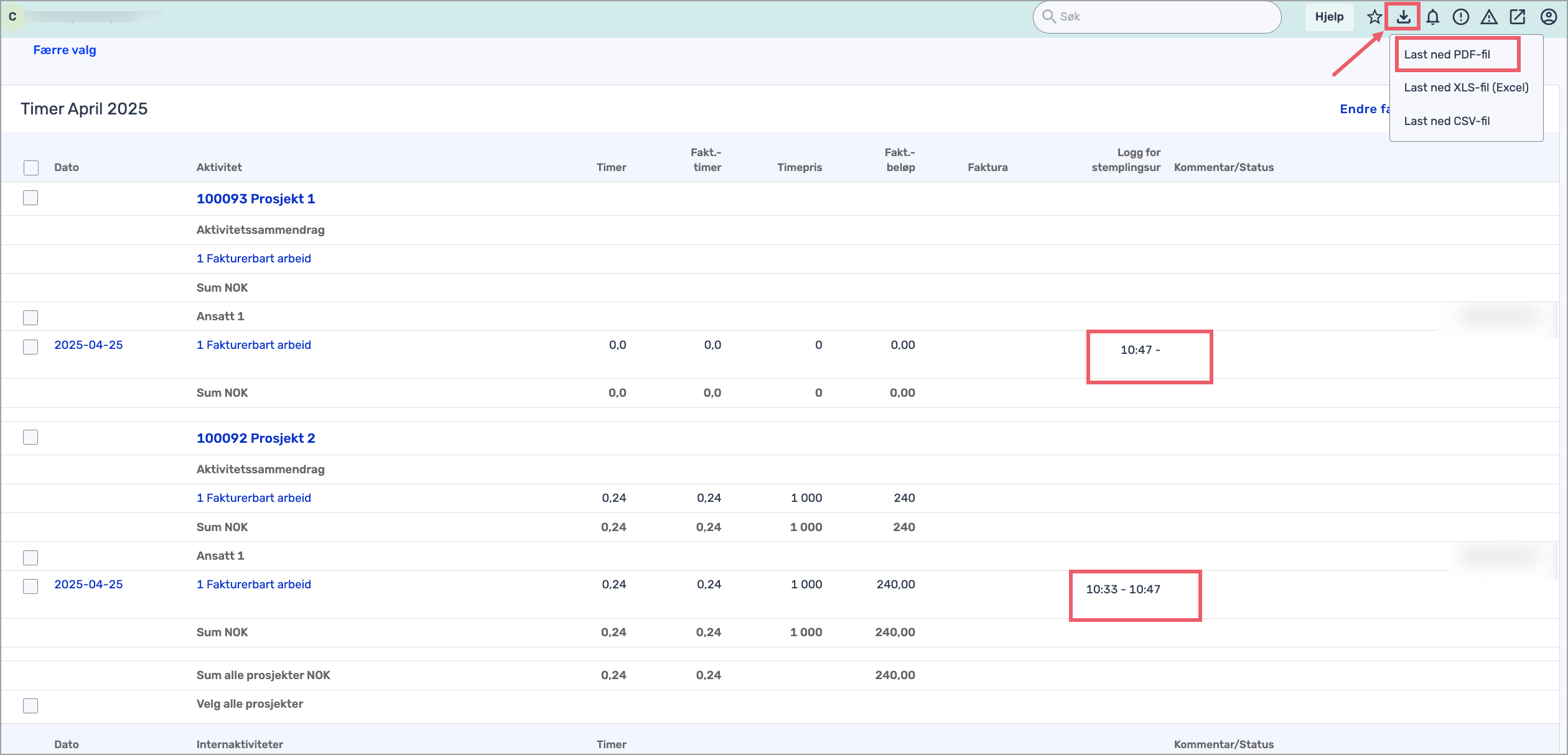
Task: Click the Fakt.-beløp column header
Action: [900, 160]
